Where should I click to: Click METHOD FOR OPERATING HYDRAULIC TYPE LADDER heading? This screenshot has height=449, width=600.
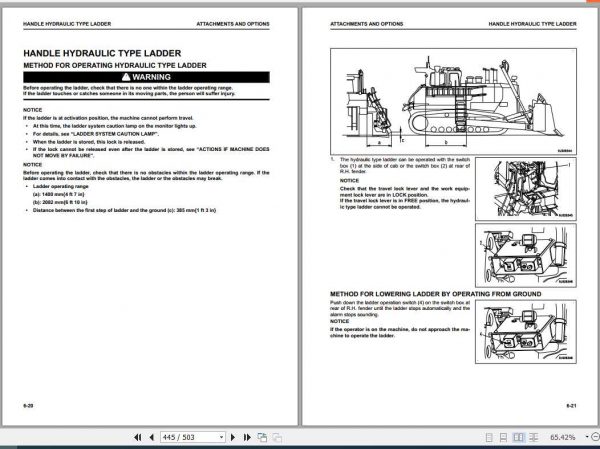coord(115,65)
